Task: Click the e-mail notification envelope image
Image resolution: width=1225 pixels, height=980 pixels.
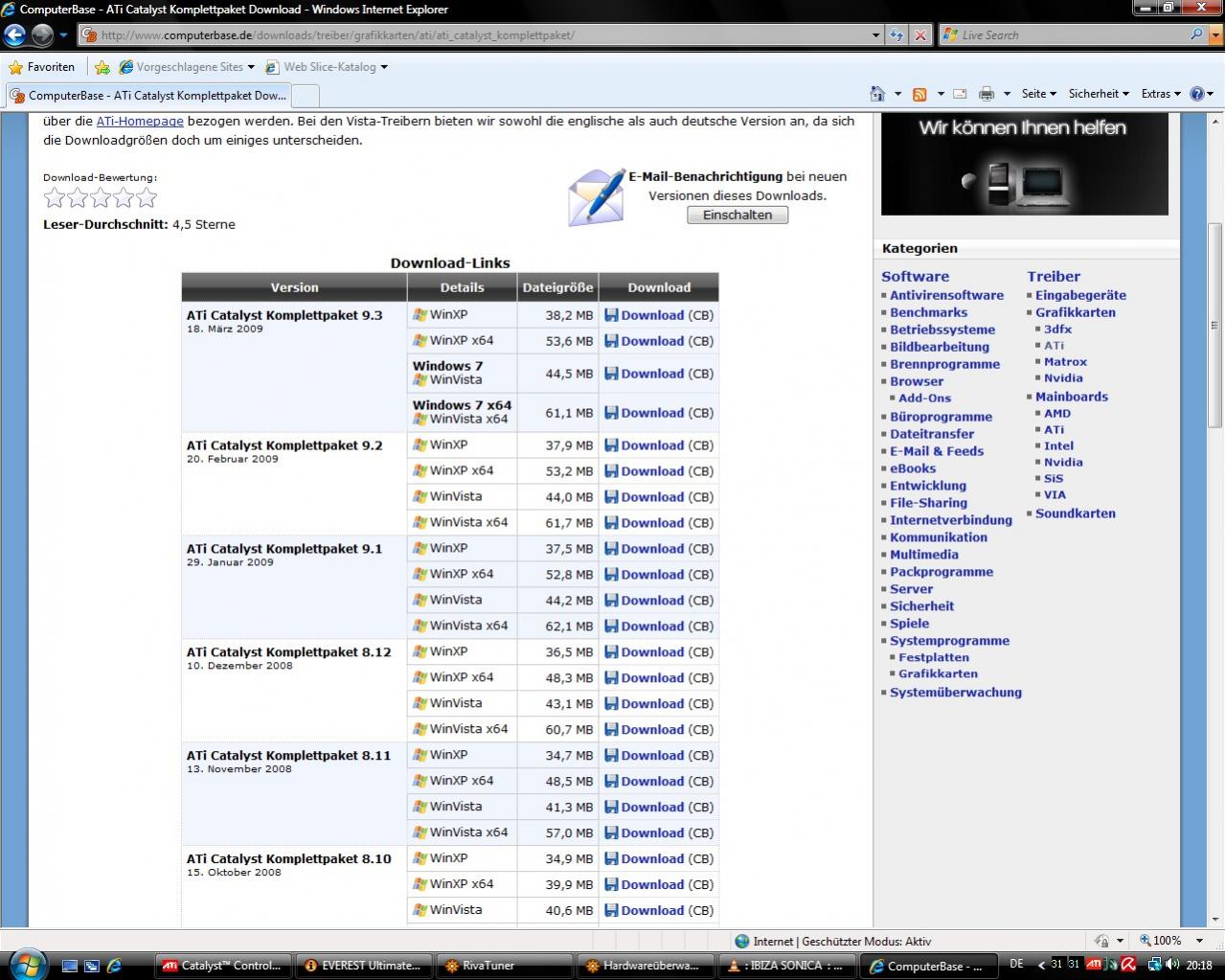Action: [x=597, y=196]
